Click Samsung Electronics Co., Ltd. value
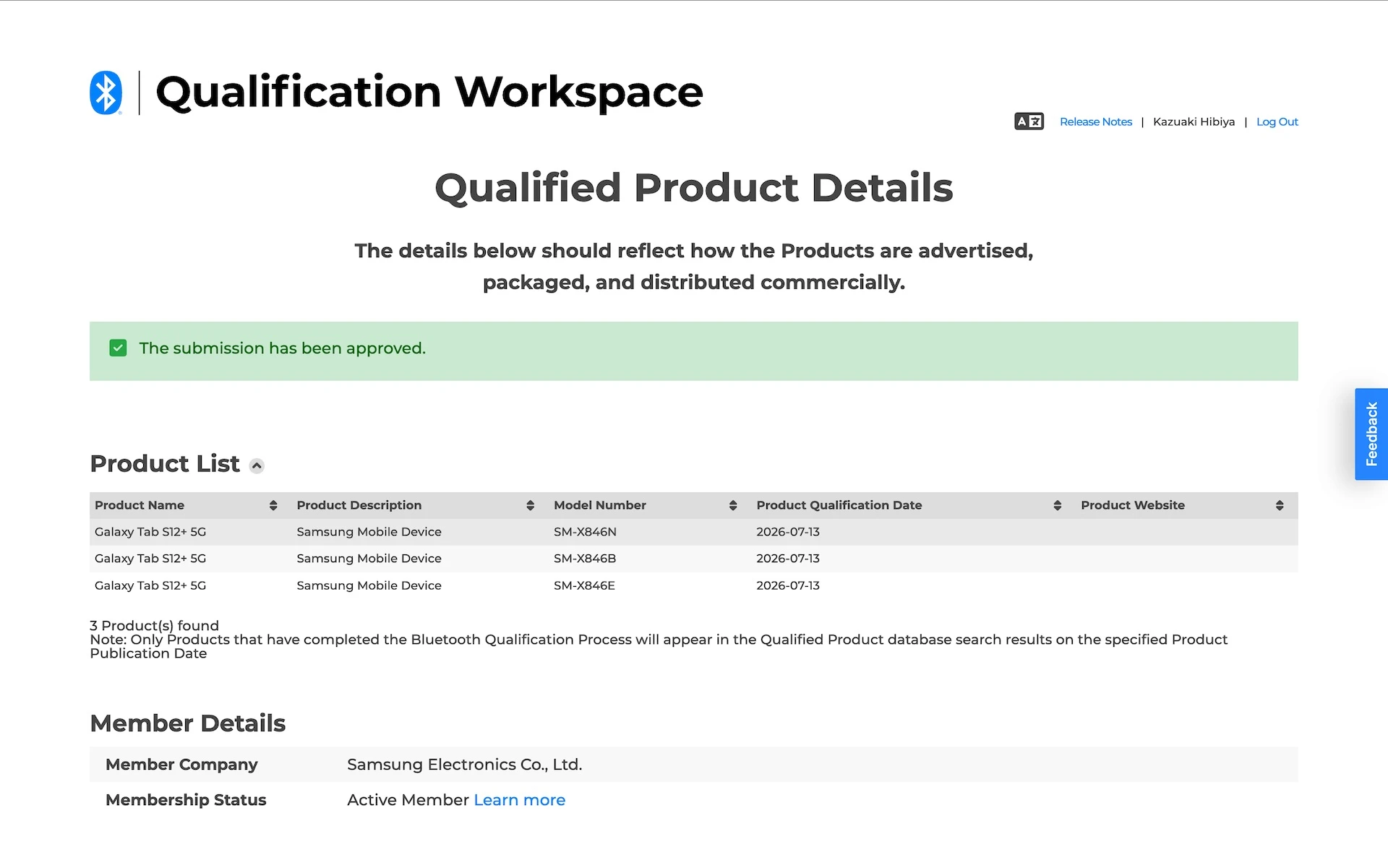The height and width of the screenshot is (868, 1388). [x=464, y=765]
